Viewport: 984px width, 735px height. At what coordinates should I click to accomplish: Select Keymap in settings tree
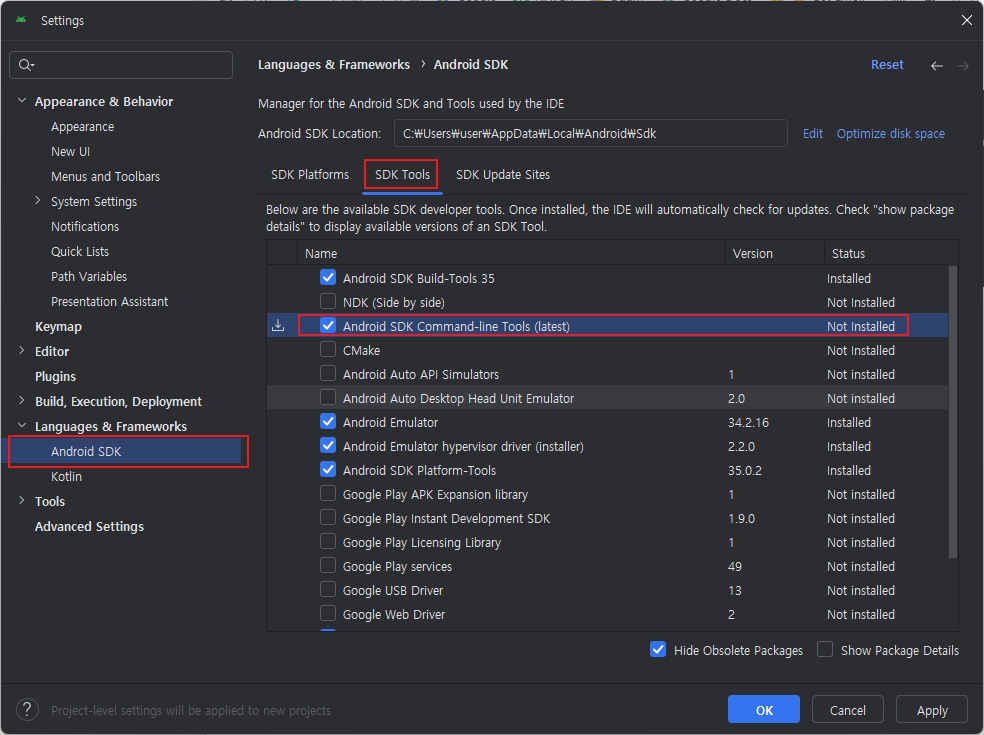click(x=58, y=326)
